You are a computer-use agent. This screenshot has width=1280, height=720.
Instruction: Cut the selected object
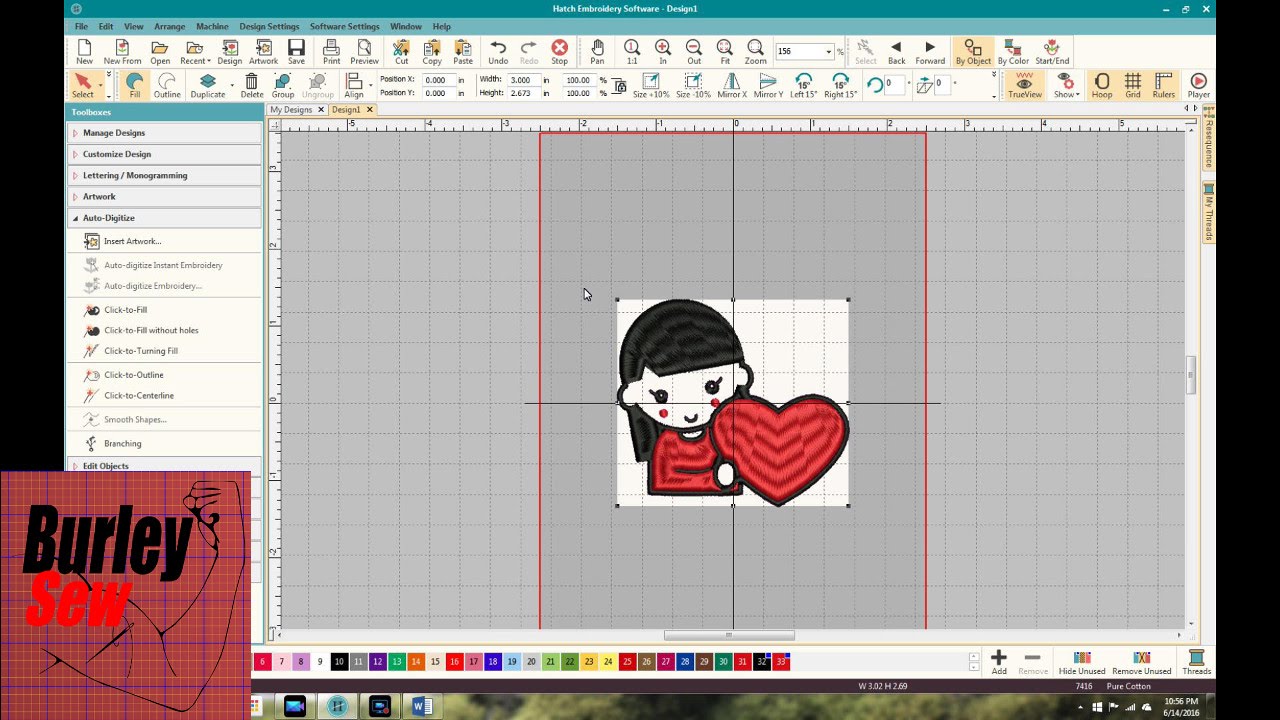pos(401,52)
